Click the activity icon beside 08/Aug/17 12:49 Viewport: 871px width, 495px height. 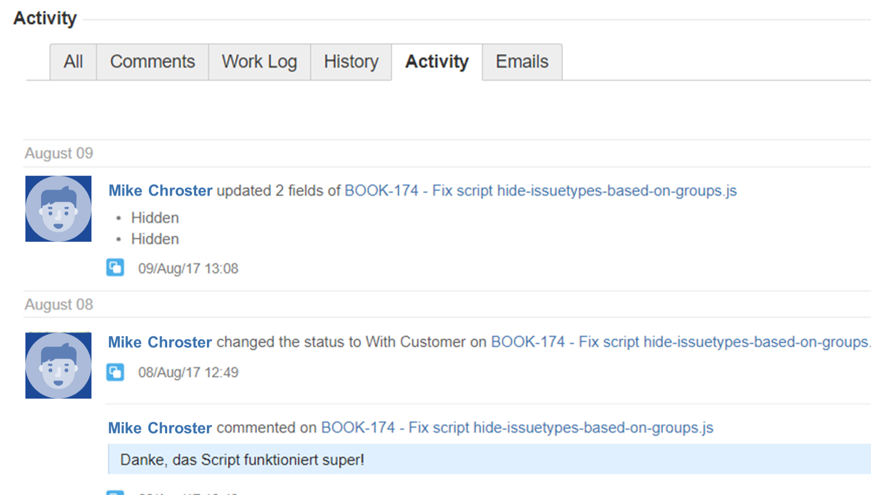click(x=115, y=372)
